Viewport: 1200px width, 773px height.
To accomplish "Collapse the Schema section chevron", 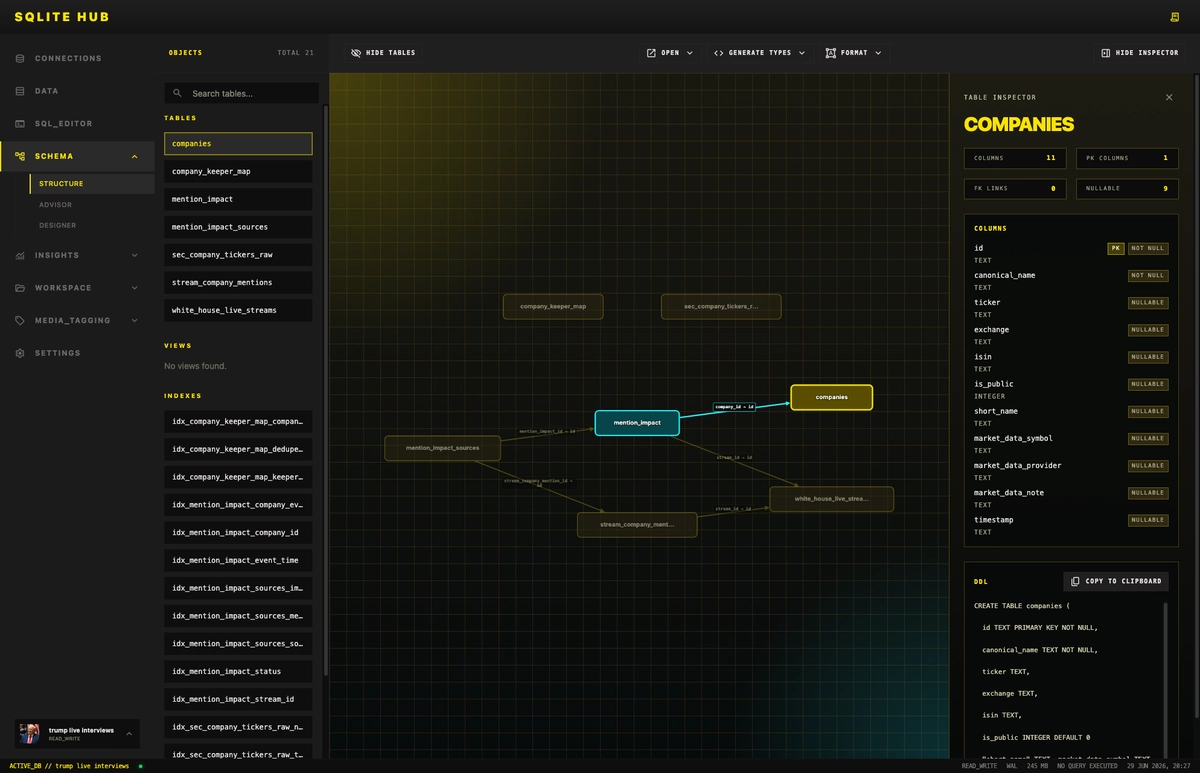I will pyautogui.click(x=135, y=156).
